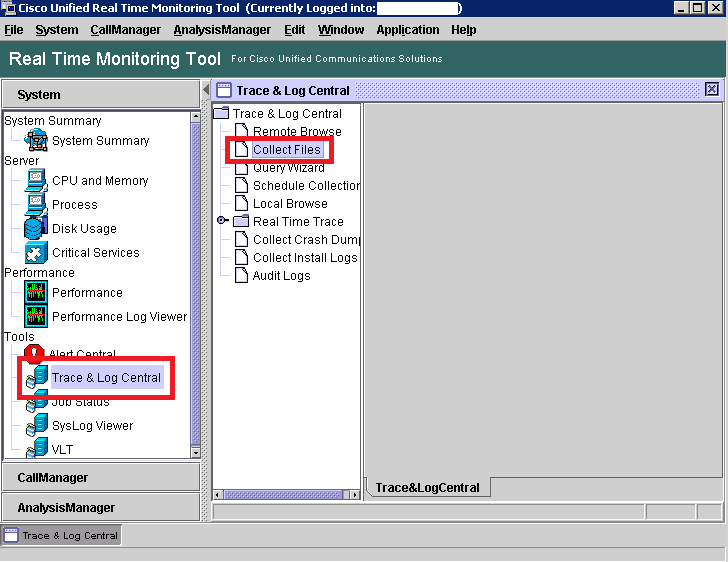This screenshot has height=562, width=728.
Task: Open SysLog Viewer in sidebar
Action: pyautogui.click(x=92, y=425)
